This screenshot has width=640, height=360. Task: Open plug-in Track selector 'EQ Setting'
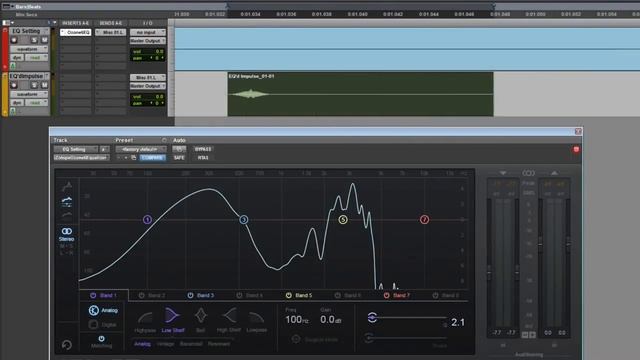pos(76,149)
